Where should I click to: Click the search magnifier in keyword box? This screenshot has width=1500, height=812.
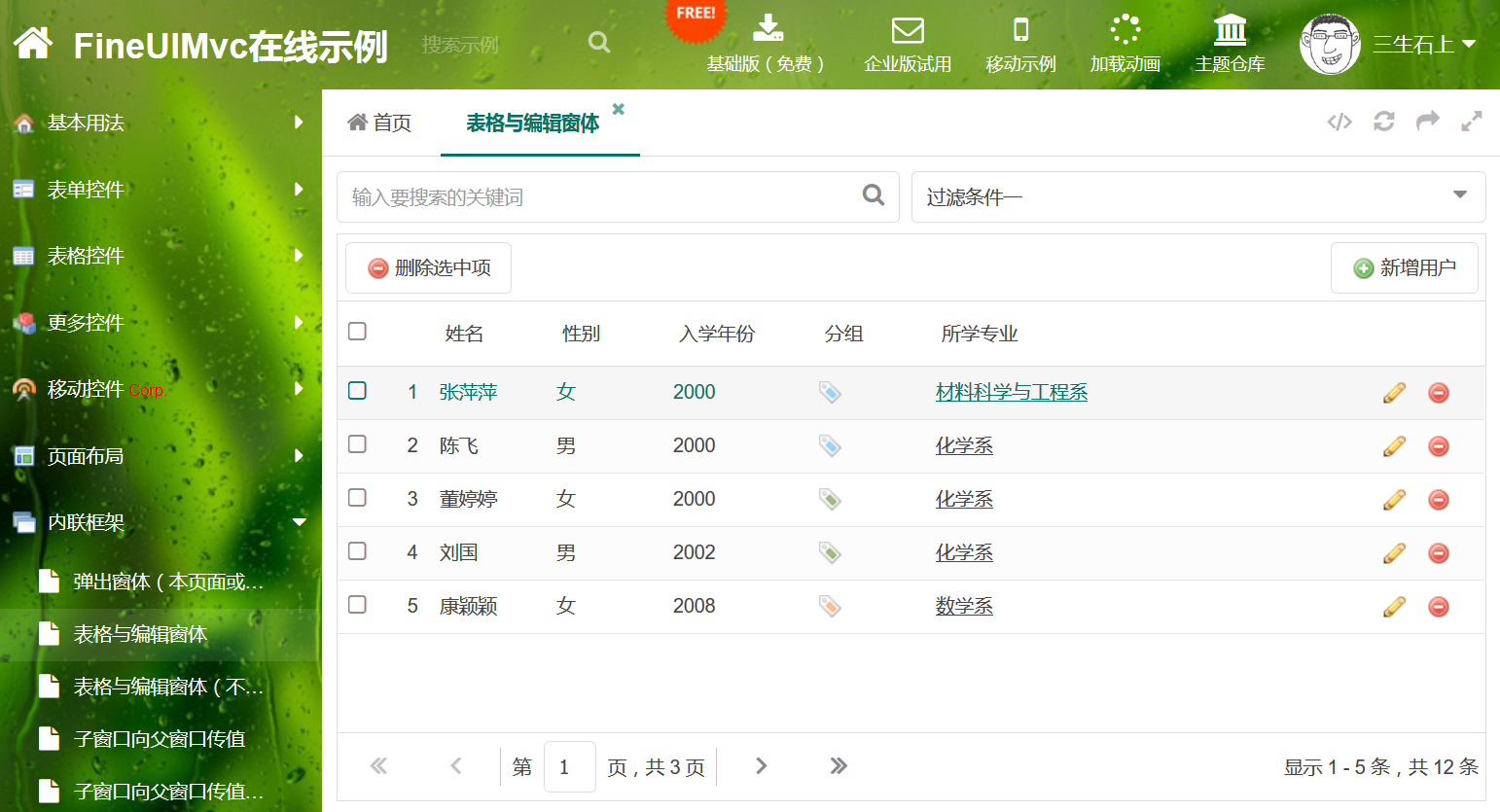pos(873,195)
